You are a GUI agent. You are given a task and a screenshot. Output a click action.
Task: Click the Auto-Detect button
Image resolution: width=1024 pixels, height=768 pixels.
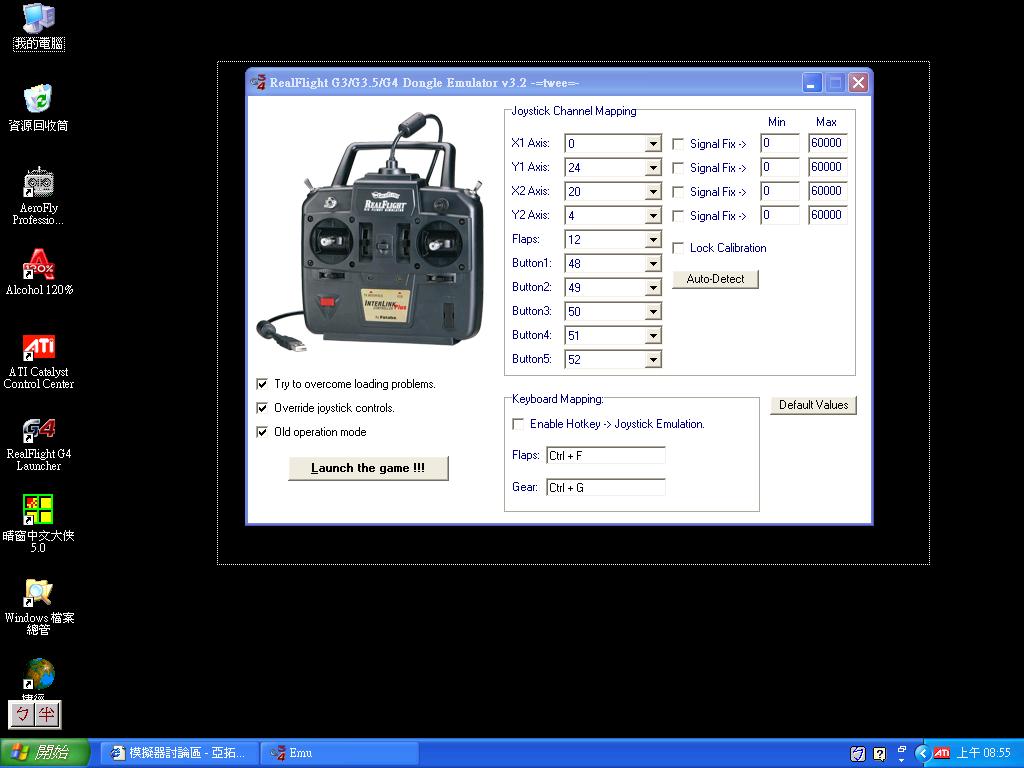[x=715, y=279]
